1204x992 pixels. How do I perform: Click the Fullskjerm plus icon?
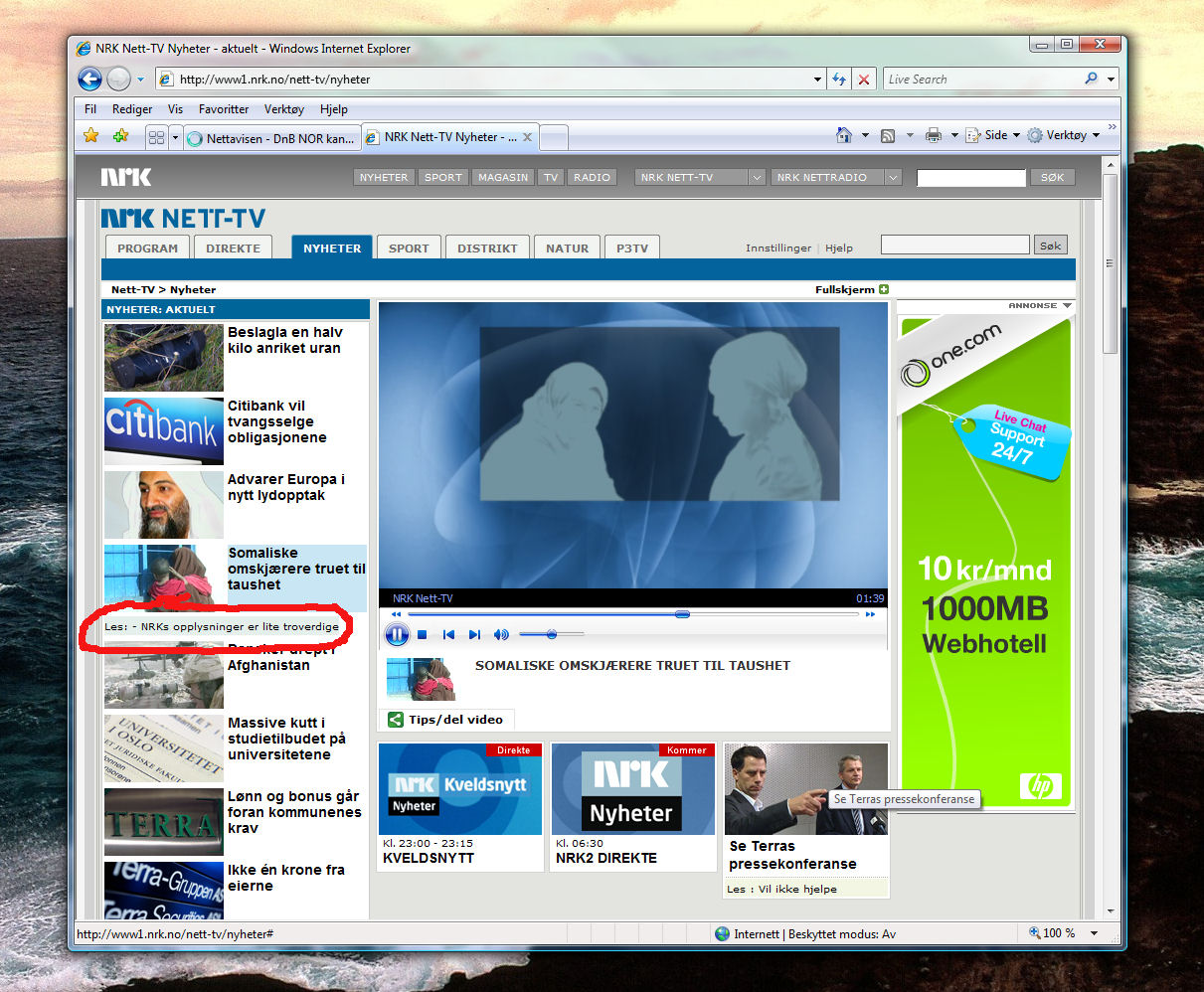click(x=884, y=289)
